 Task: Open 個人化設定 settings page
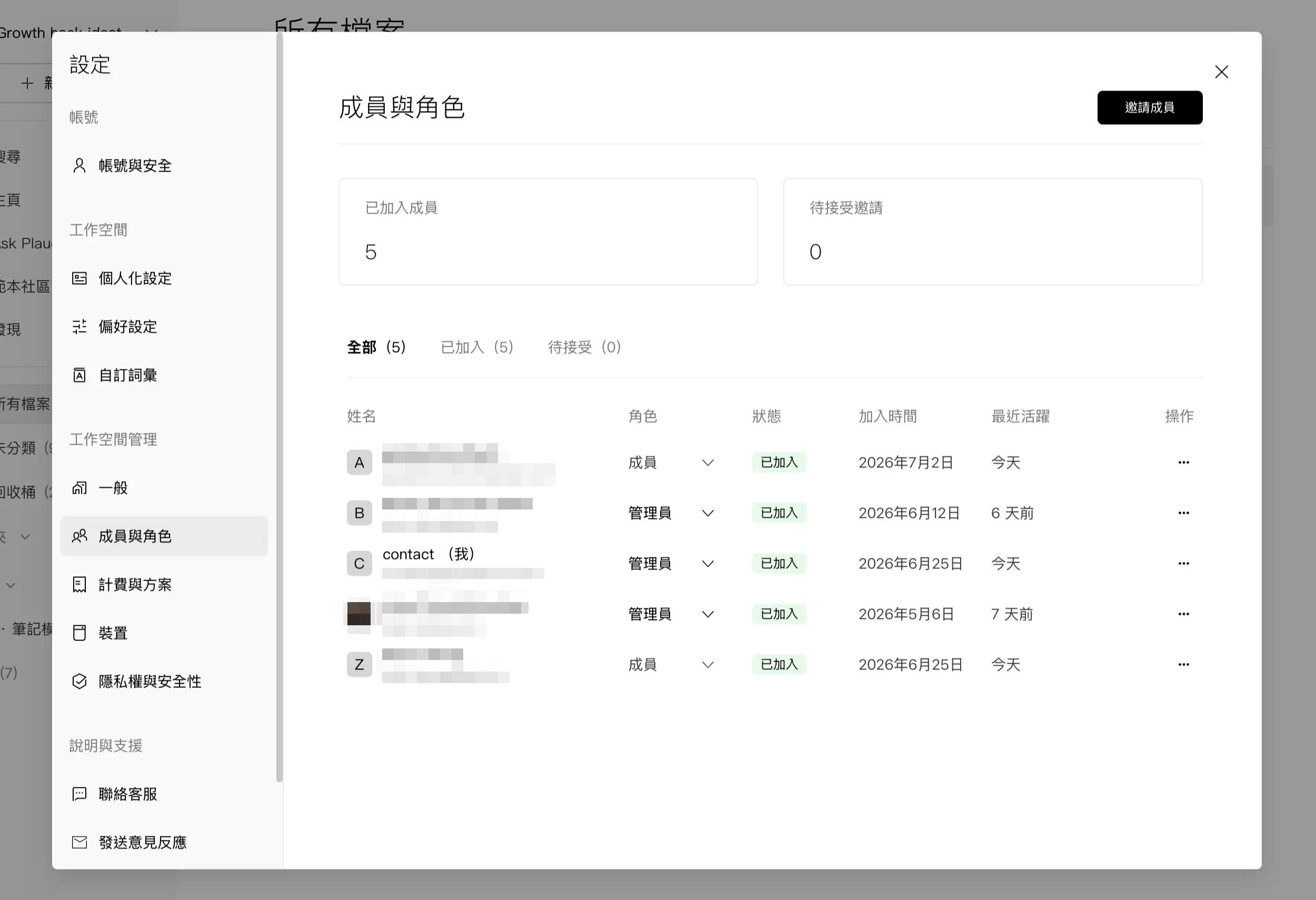click(x=164, y=278)
